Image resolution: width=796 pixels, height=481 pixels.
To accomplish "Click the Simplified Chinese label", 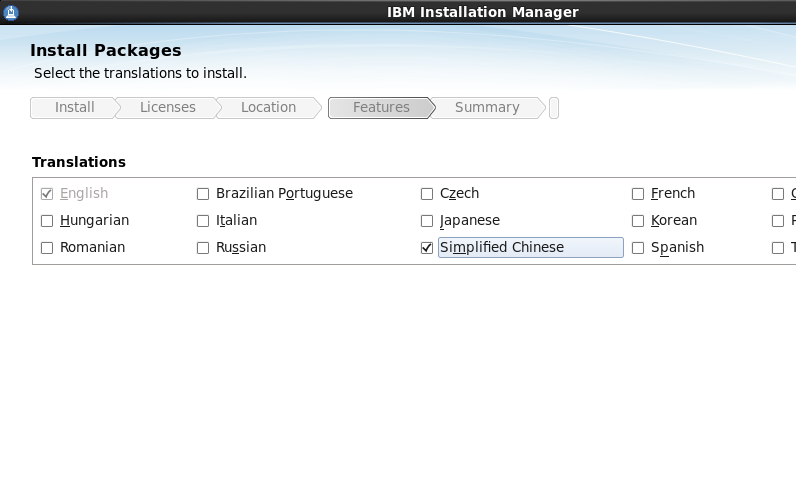I will tap(502, 247).
